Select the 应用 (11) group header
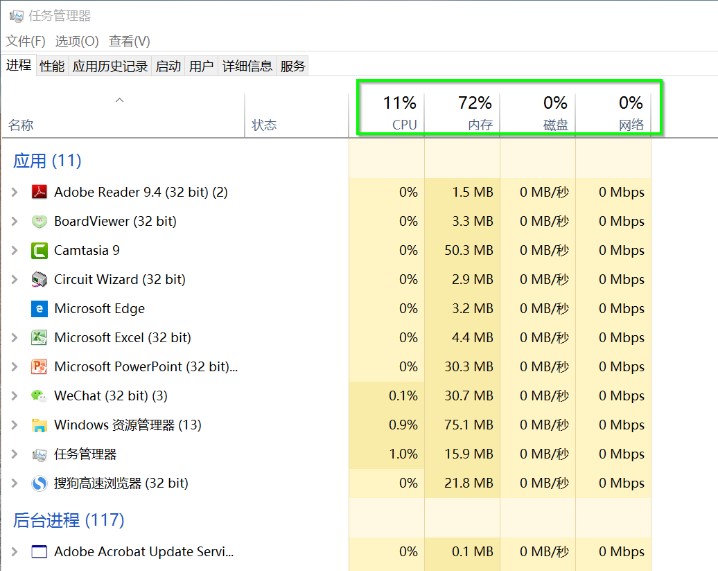This screenshot has height=571, width=718. 47,161
